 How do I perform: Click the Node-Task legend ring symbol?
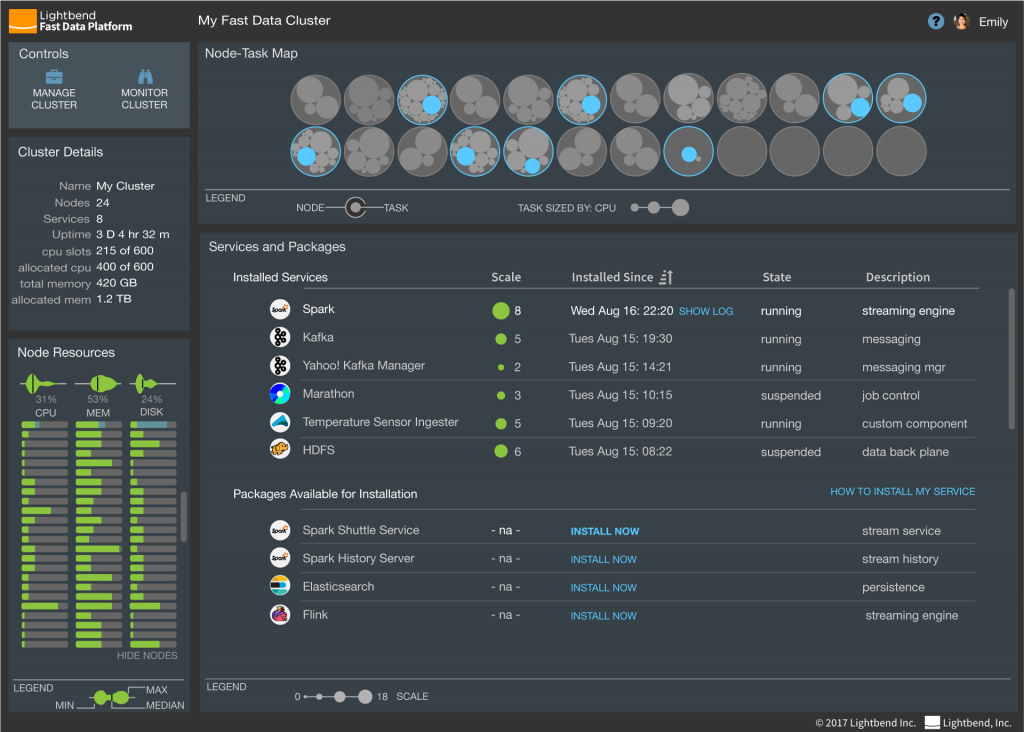click(x=355, y=208)
